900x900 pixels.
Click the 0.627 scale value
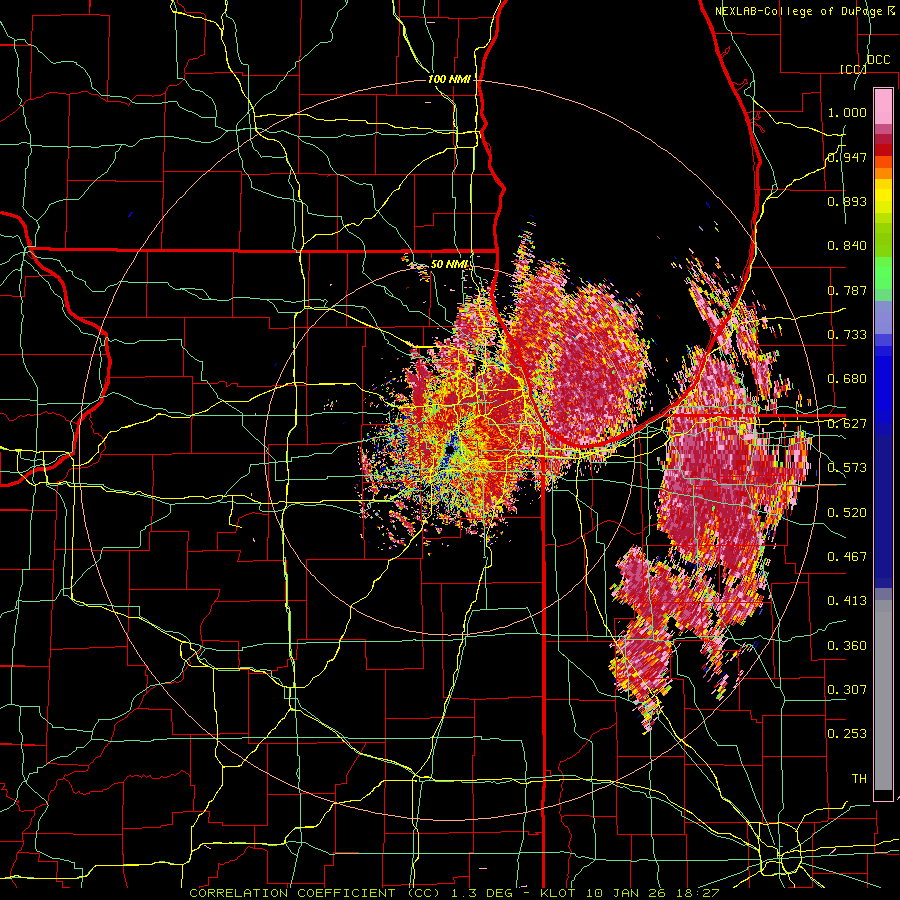[x=847, y=424]
